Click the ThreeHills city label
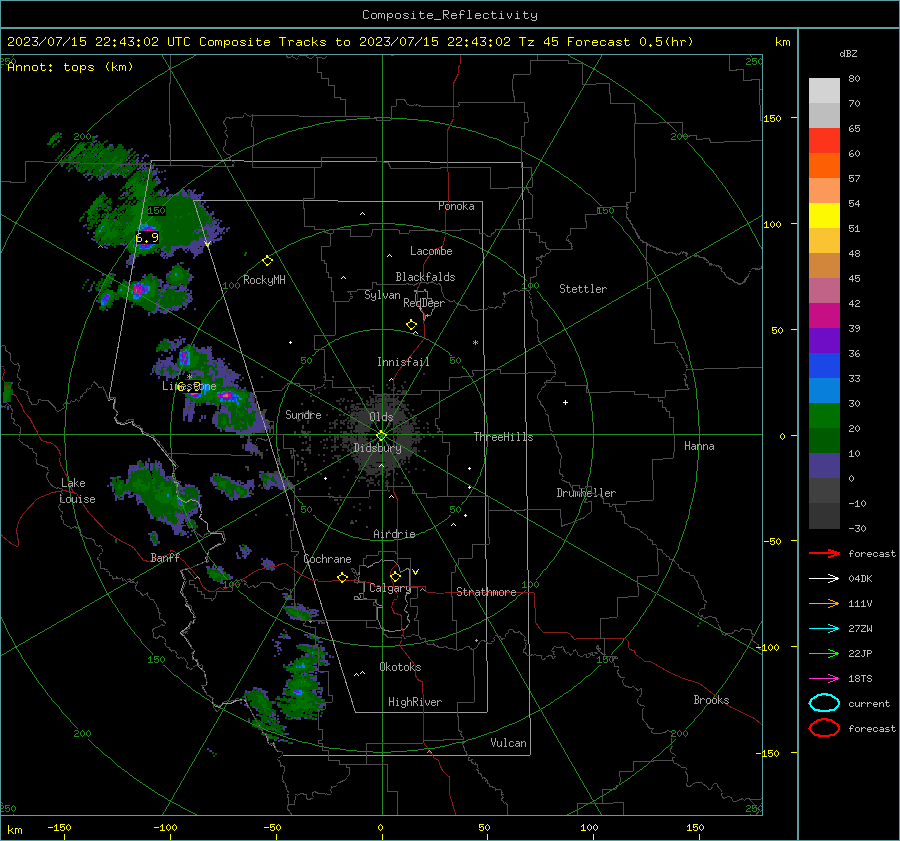This screenshot has width=900, height=841. pyautogui.click(x=503, y=437)
